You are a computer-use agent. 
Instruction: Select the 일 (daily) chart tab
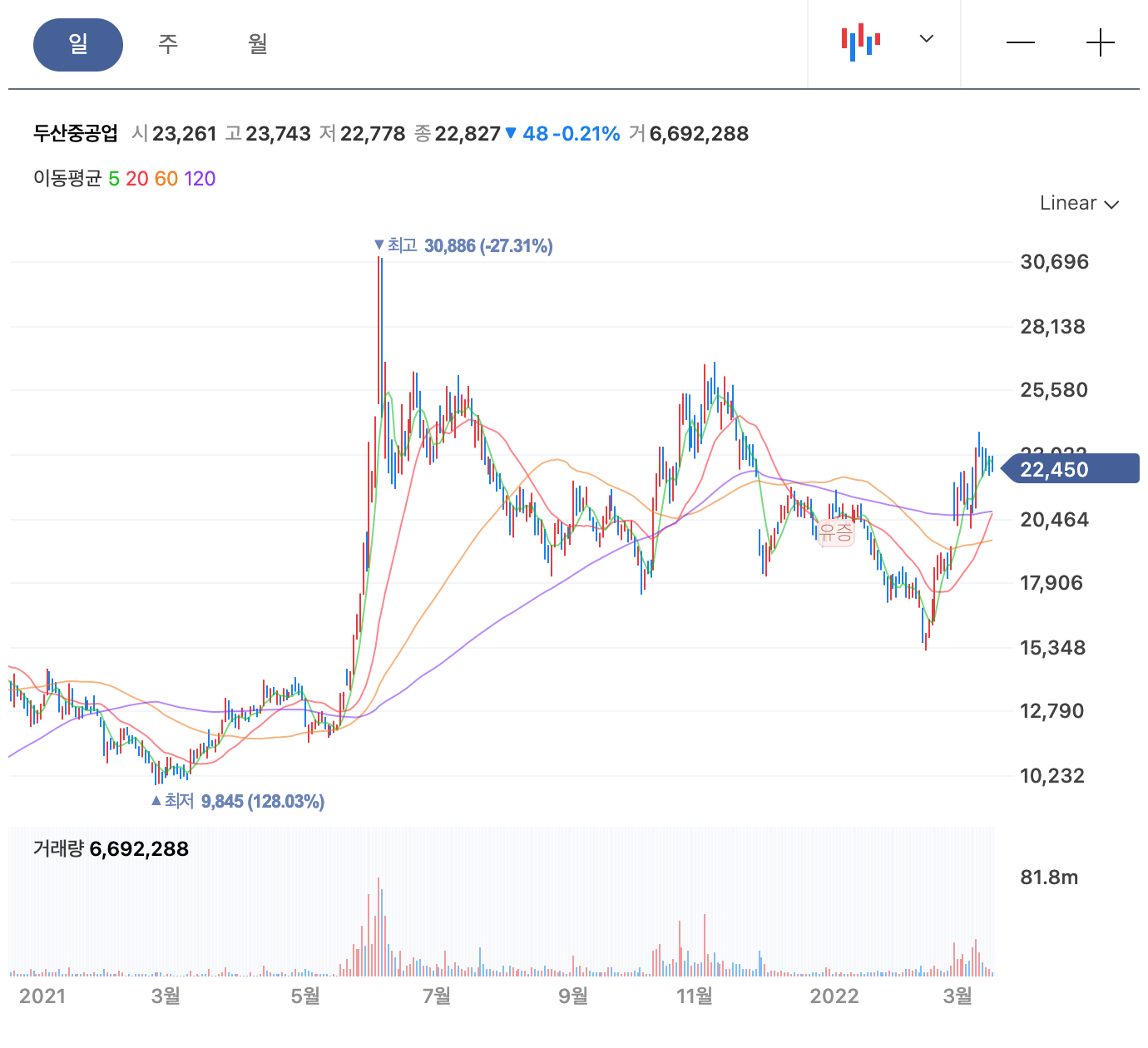click(78, 44)
